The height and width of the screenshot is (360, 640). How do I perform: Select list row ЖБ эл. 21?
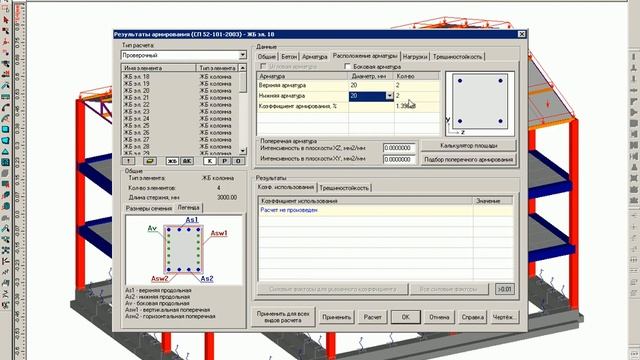[180, 98]
